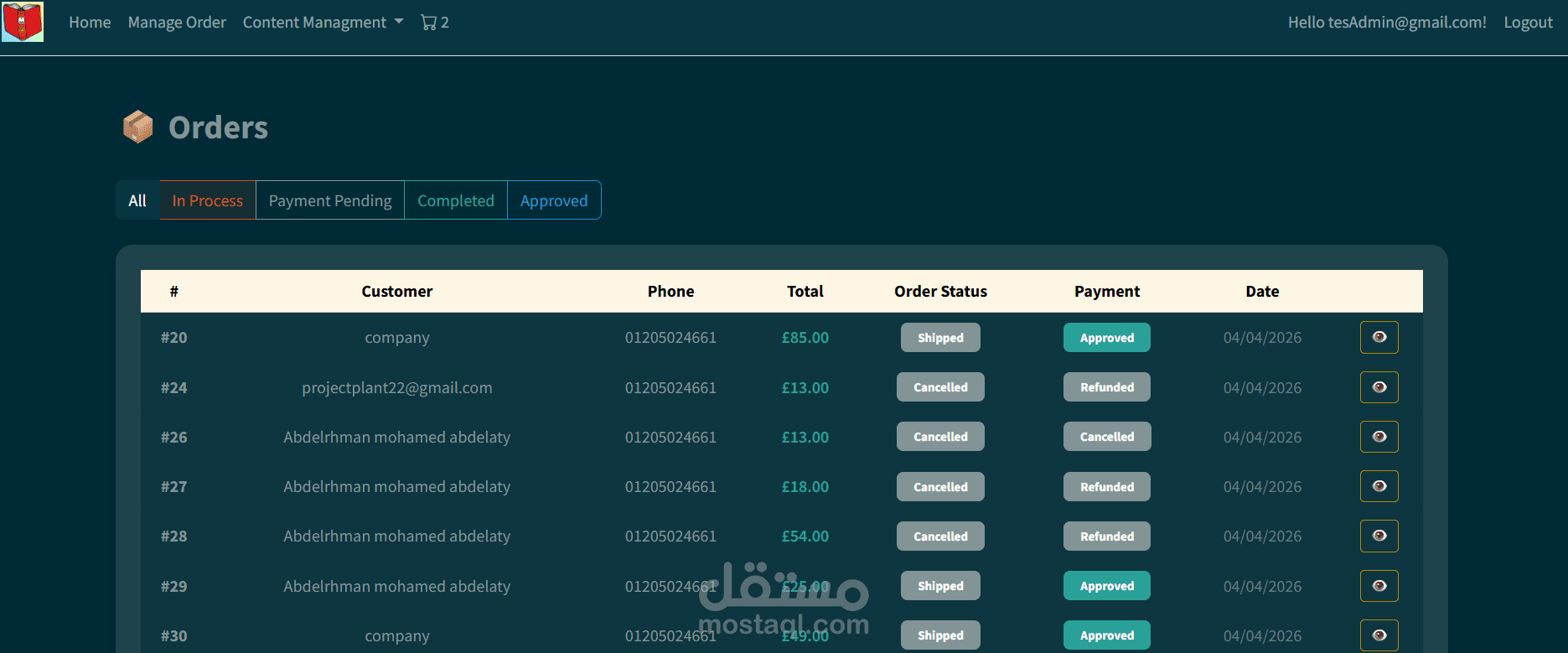Click phone number in order #24 row
Viewport: 1568px width, 653px height.
pyautogui.click(x=670, y=387)
